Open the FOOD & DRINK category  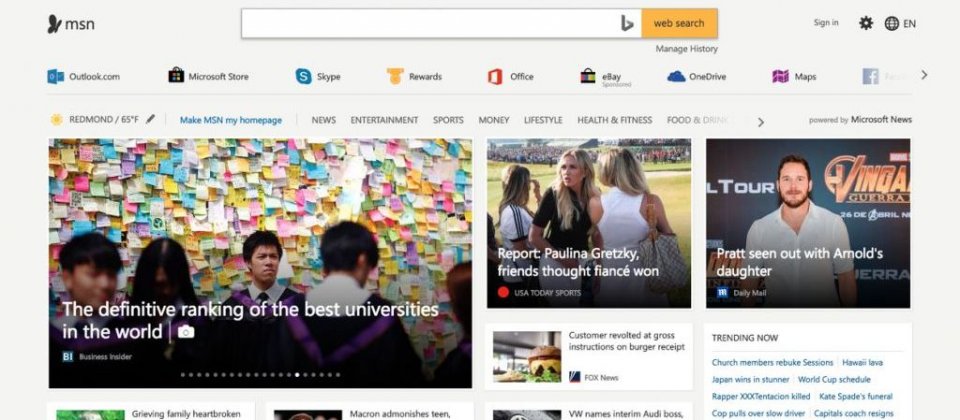[698, 120]
